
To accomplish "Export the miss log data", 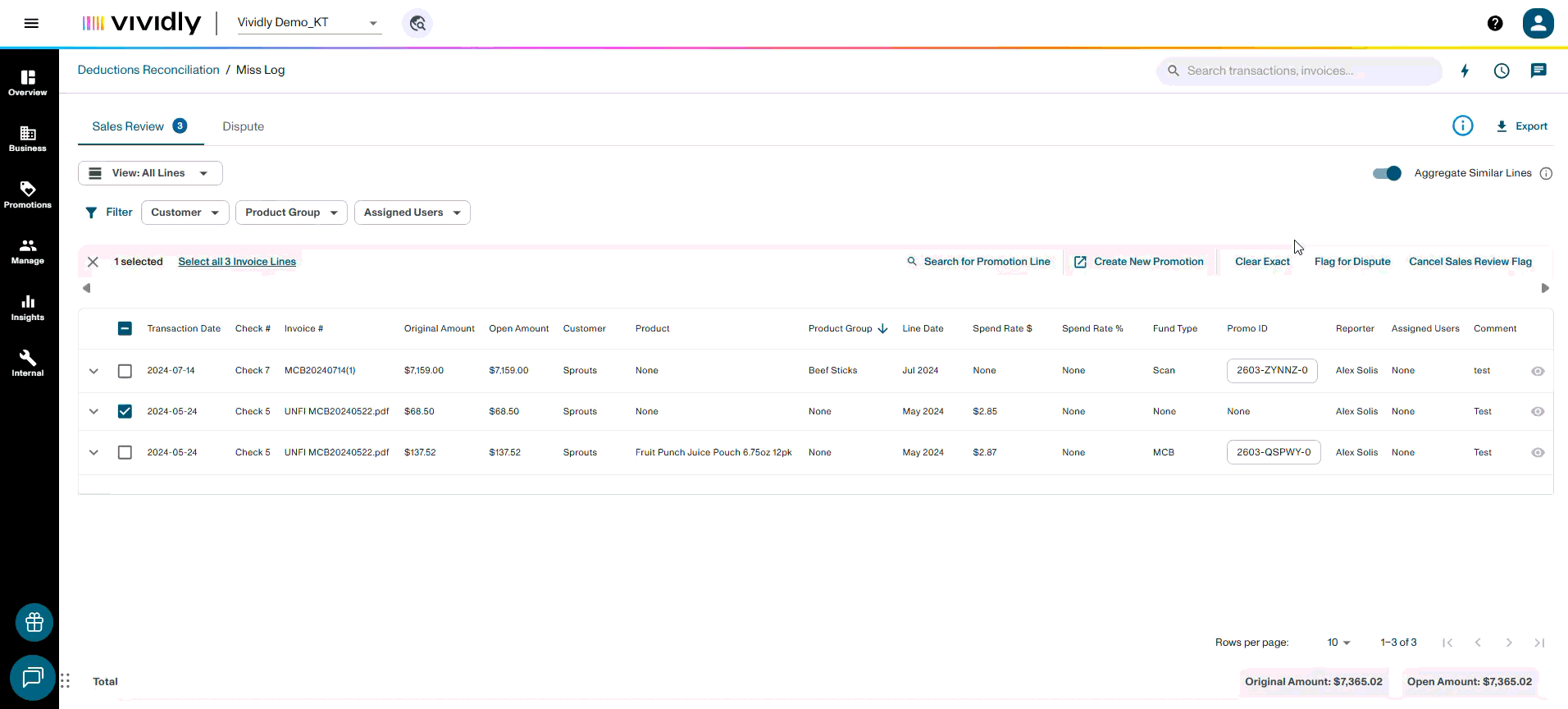I will [x=1521, y=126].
